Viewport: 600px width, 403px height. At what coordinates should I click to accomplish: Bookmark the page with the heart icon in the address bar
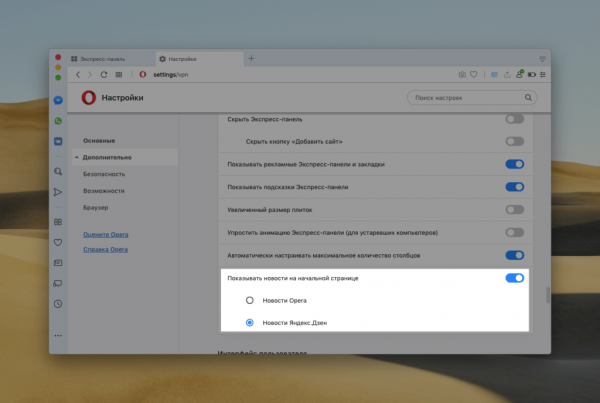474,75
